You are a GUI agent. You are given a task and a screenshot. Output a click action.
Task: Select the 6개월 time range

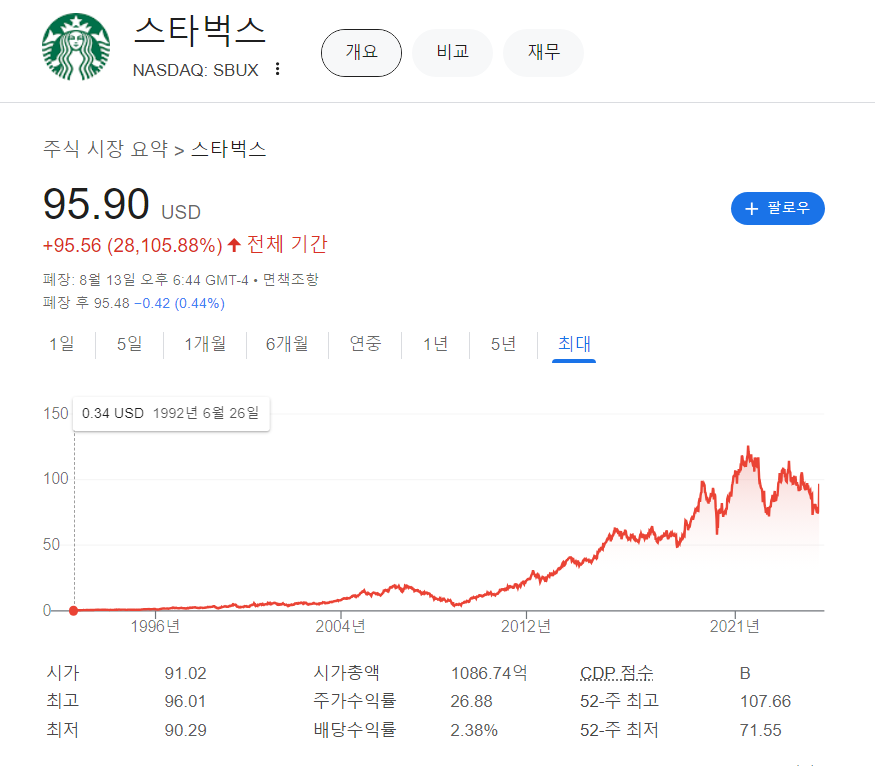coord(287,344)
